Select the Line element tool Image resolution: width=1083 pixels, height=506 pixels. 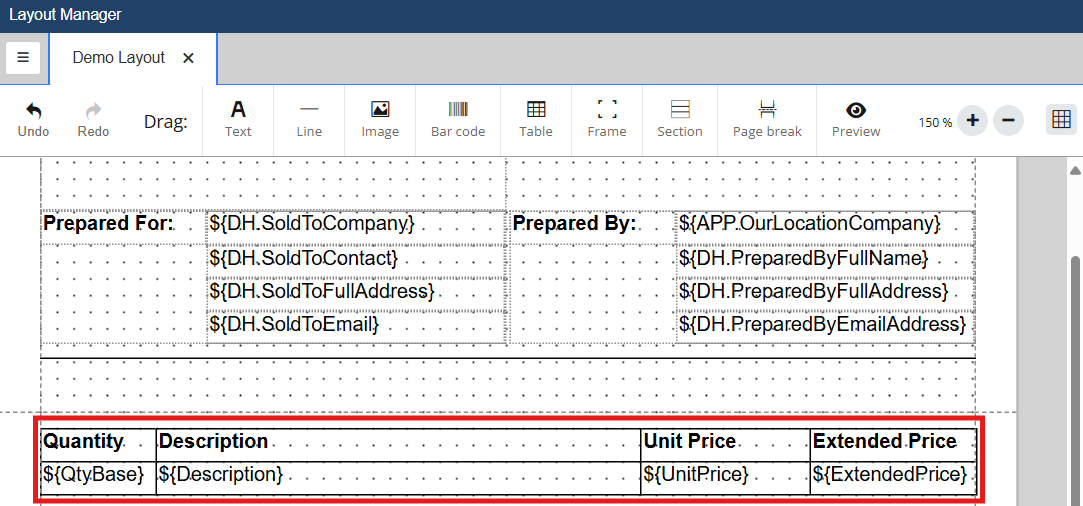309,109
